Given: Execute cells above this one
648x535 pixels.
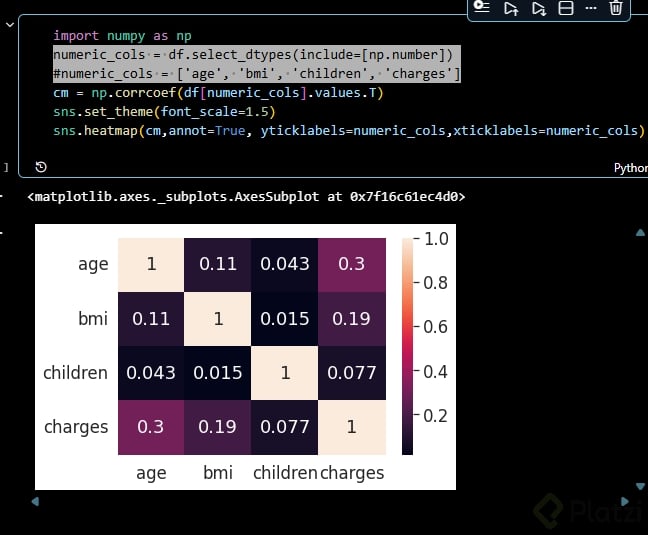Looking at the screenshot, I should pos(511,8).
